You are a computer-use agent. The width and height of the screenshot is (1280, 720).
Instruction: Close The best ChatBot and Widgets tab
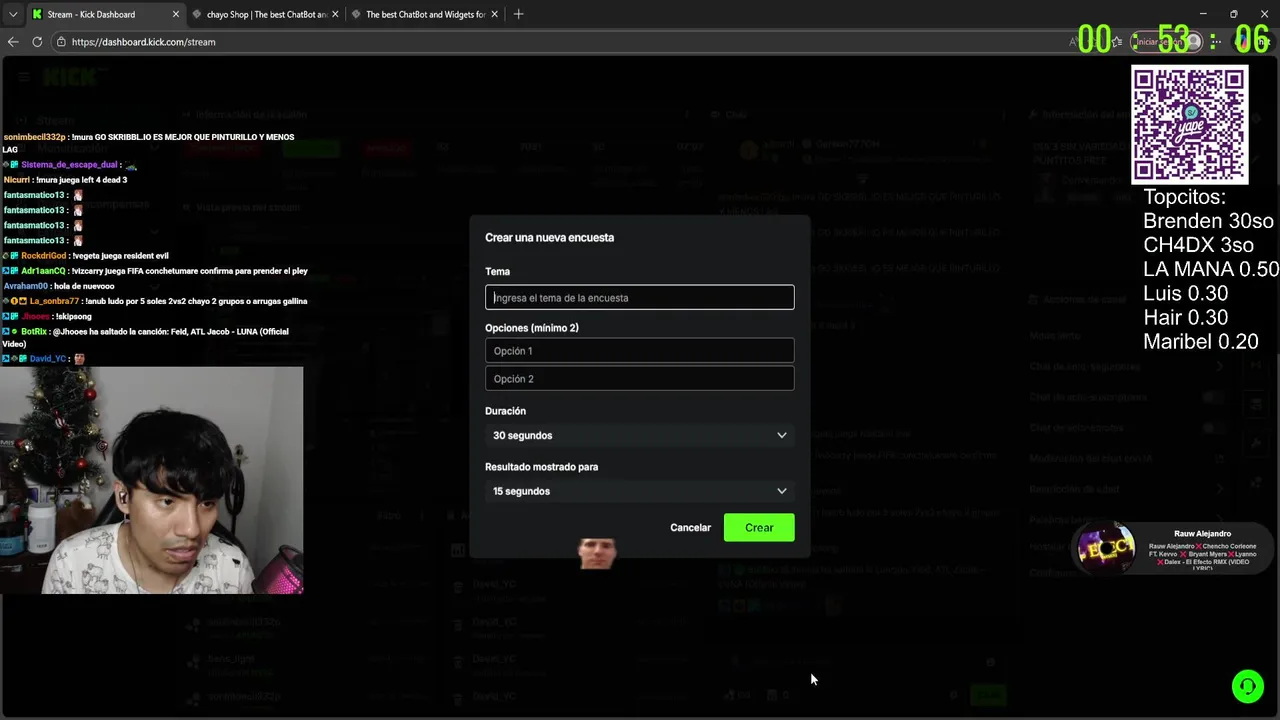click(x=494, y=14)
